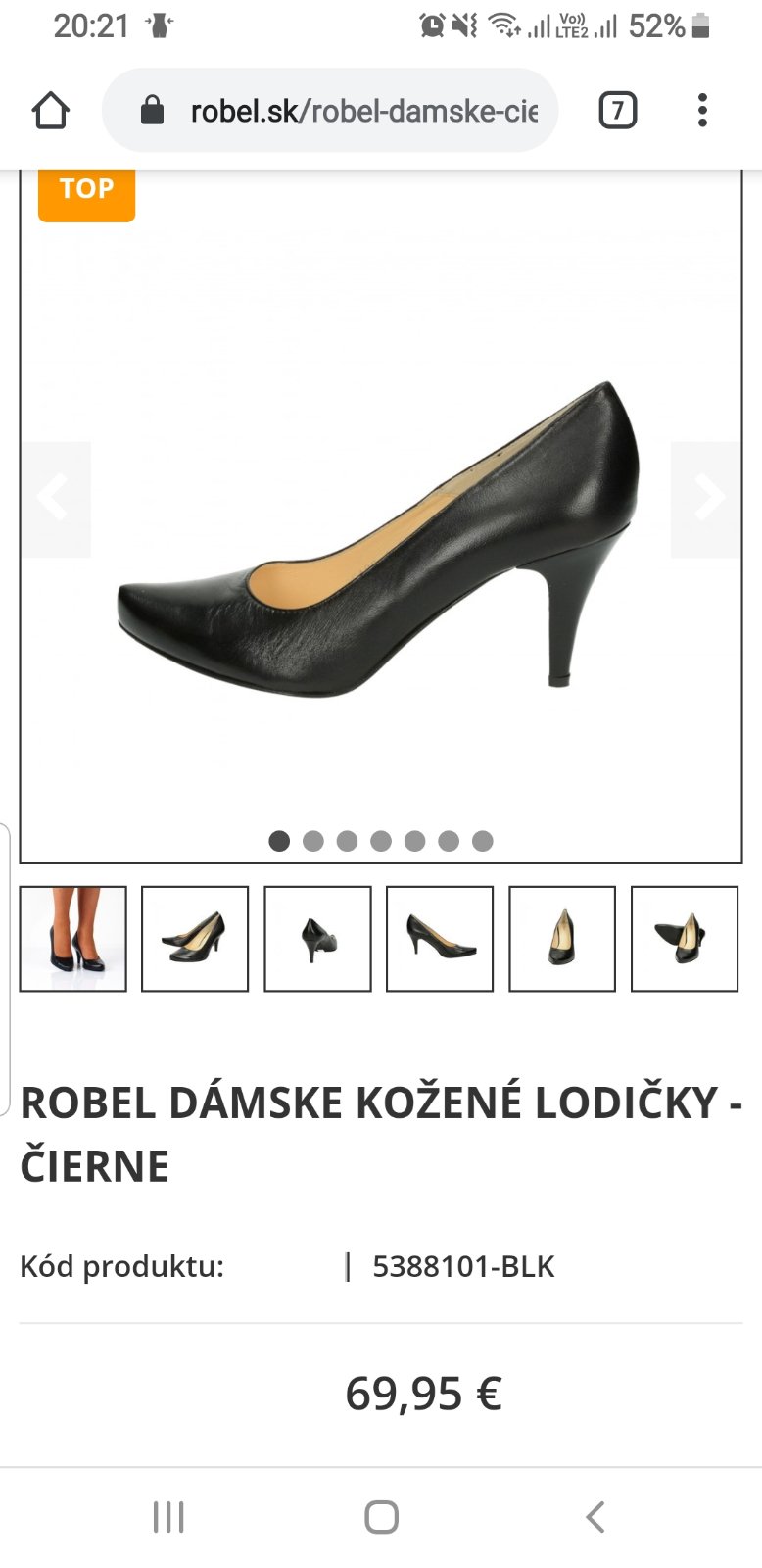Open thumbnail showing pair of pumps angled
Image resolution: width=762 pixels, height=1568 pixels.
[x=195, y=939]
